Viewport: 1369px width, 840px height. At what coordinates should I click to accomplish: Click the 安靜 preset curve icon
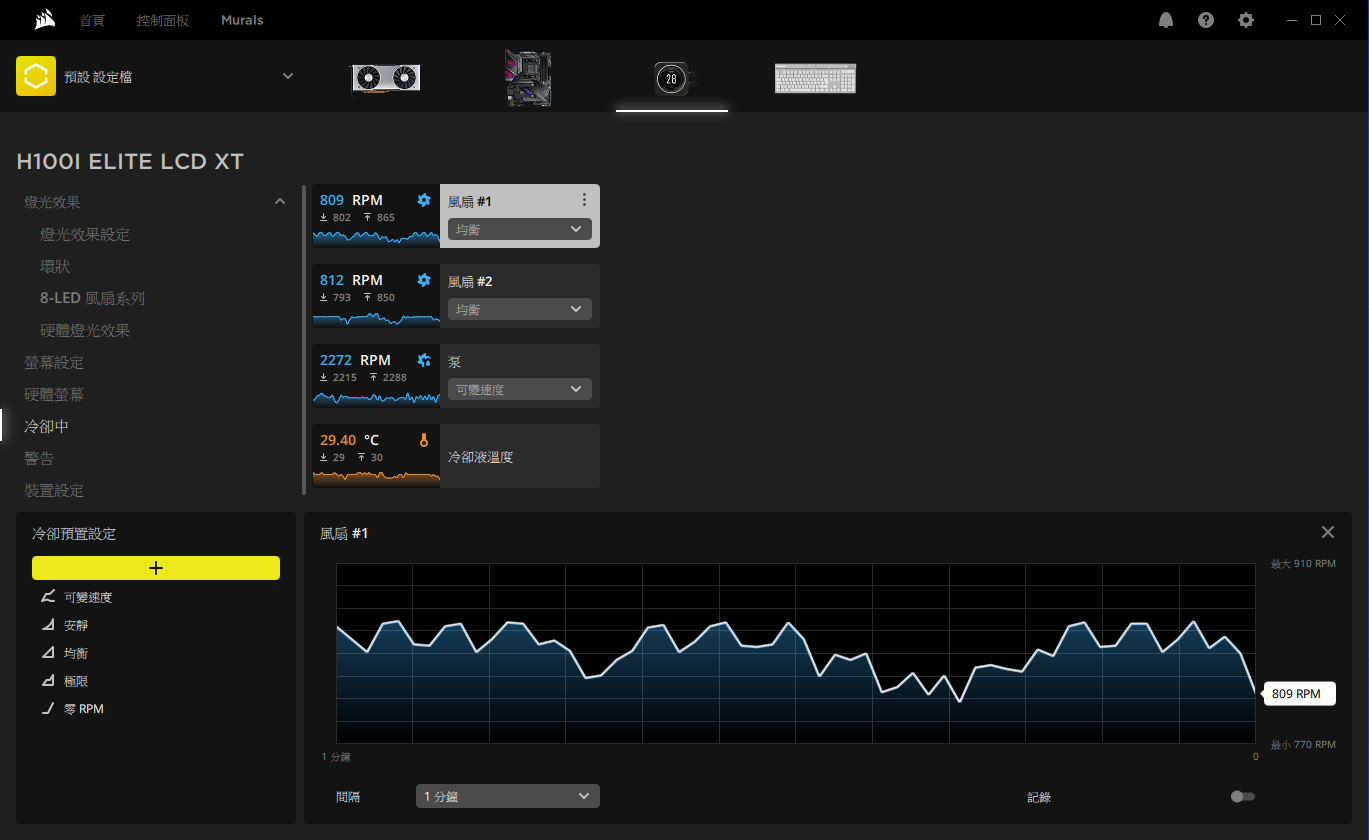[48, 625]
